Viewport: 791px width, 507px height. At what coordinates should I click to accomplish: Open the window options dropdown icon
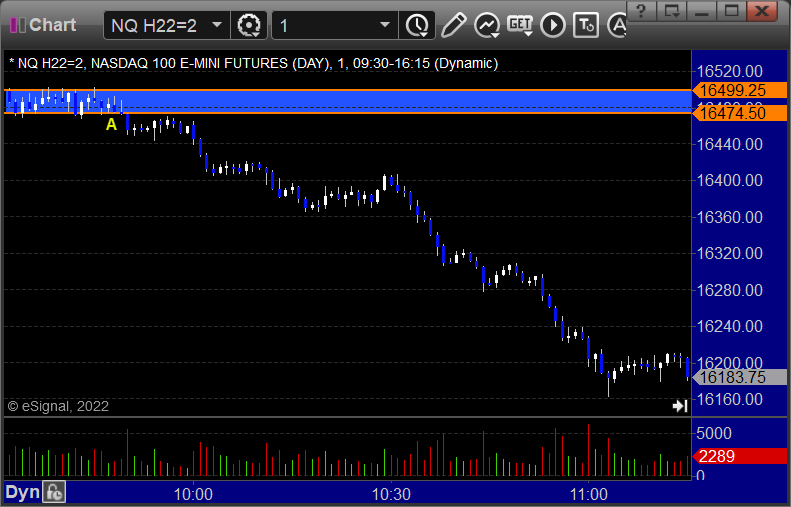pyautogui.click(x=671, y=10)
